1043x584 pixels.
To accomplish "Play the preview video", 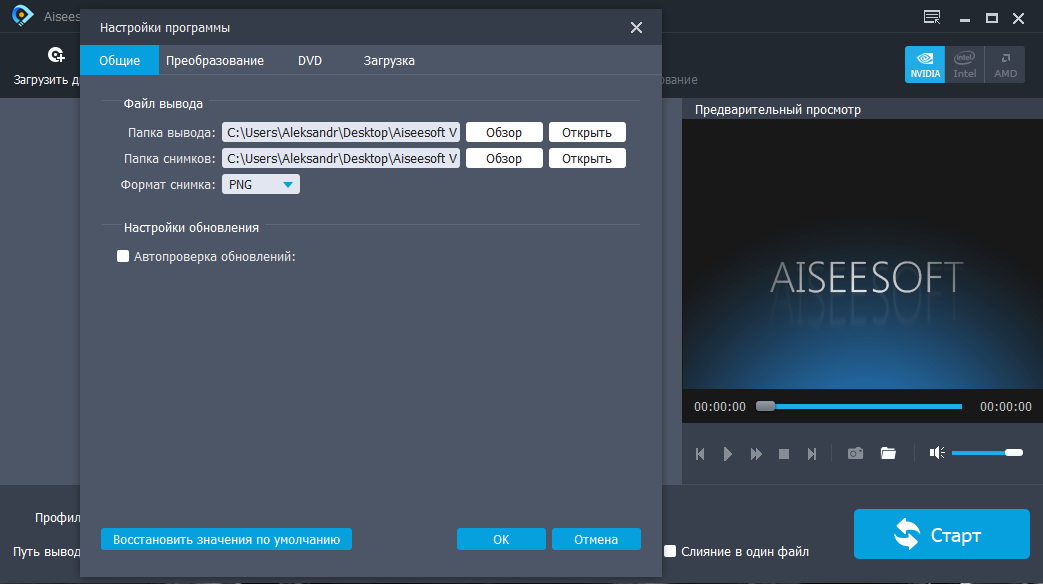I will click(x=728, y=454).
